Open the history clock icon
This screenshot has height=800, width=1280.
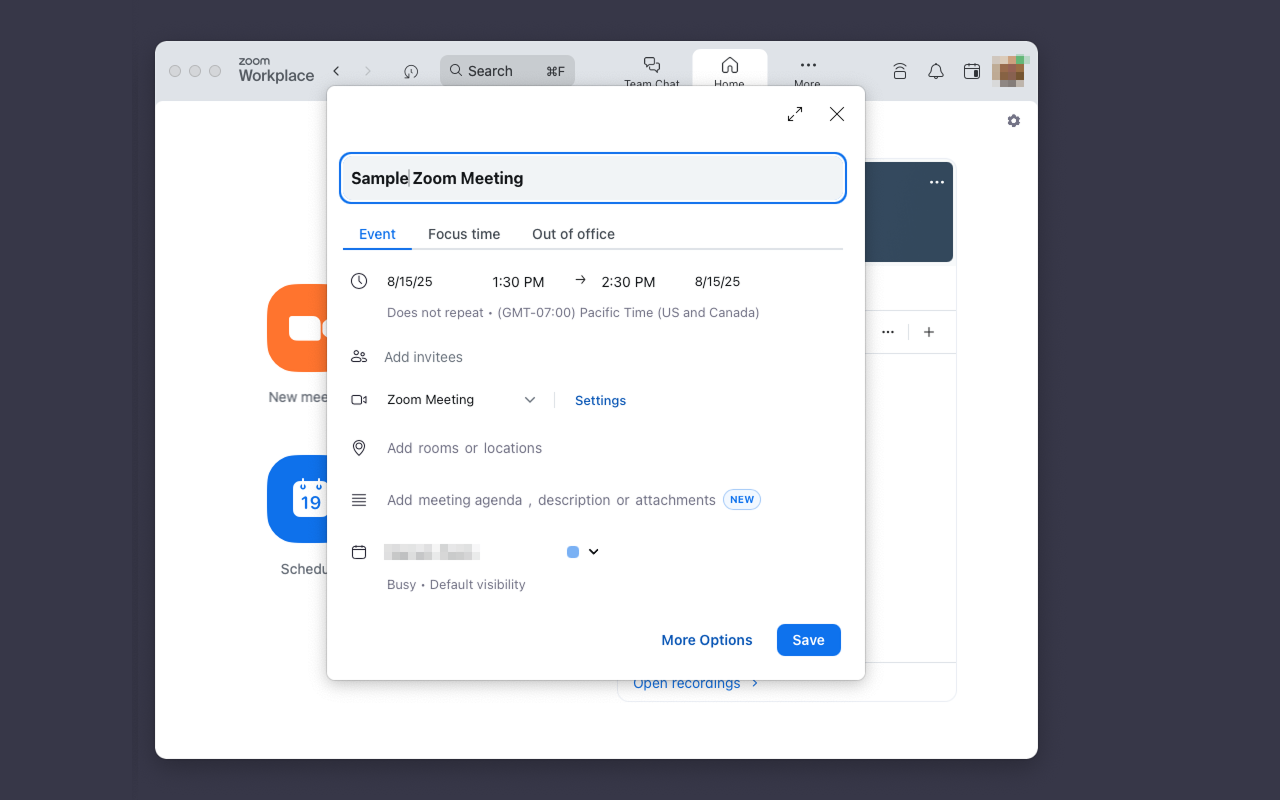[411, 71]
